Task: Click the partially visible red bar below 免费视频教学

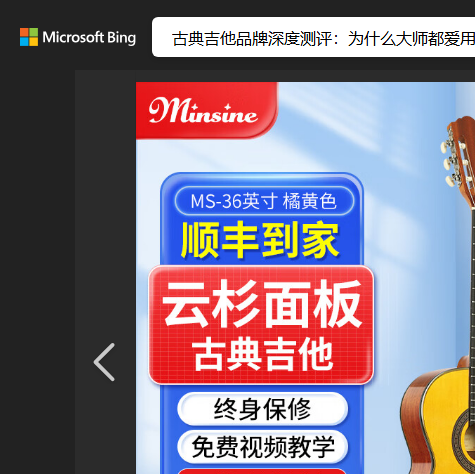Action: (262, 471)
